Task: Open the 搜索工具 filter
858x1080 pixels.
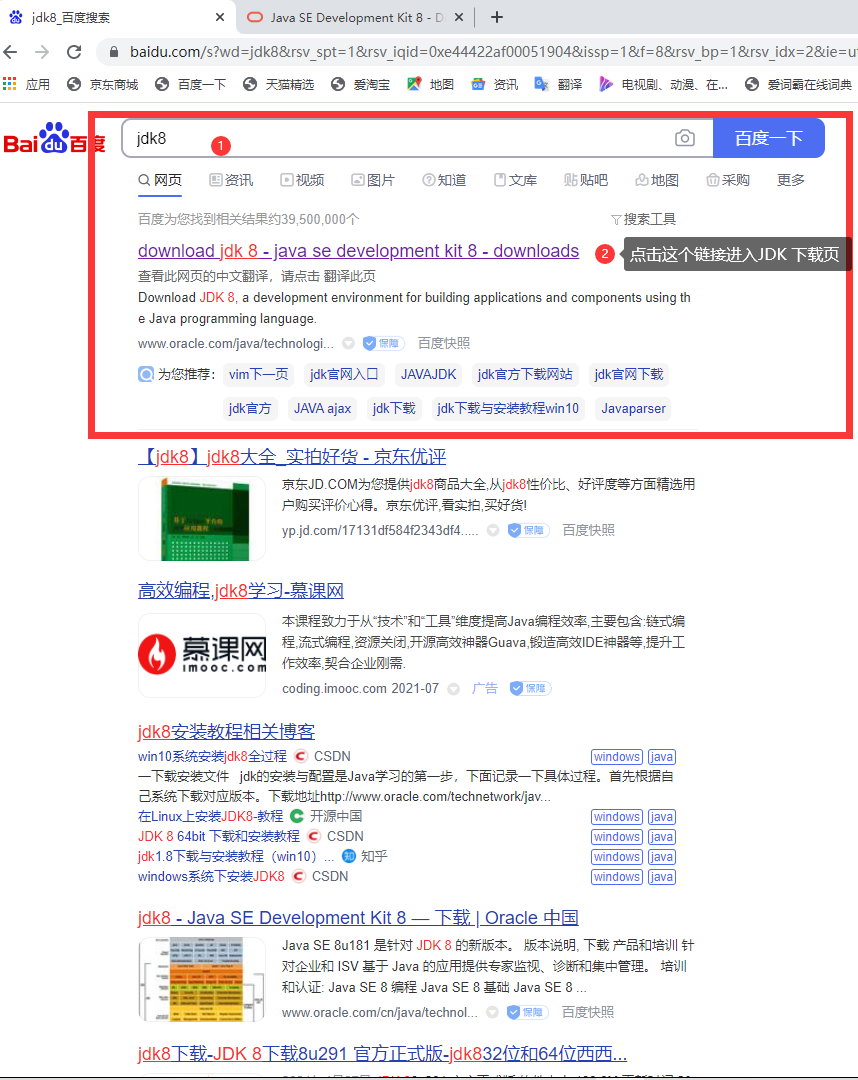Action: (644, 219)
